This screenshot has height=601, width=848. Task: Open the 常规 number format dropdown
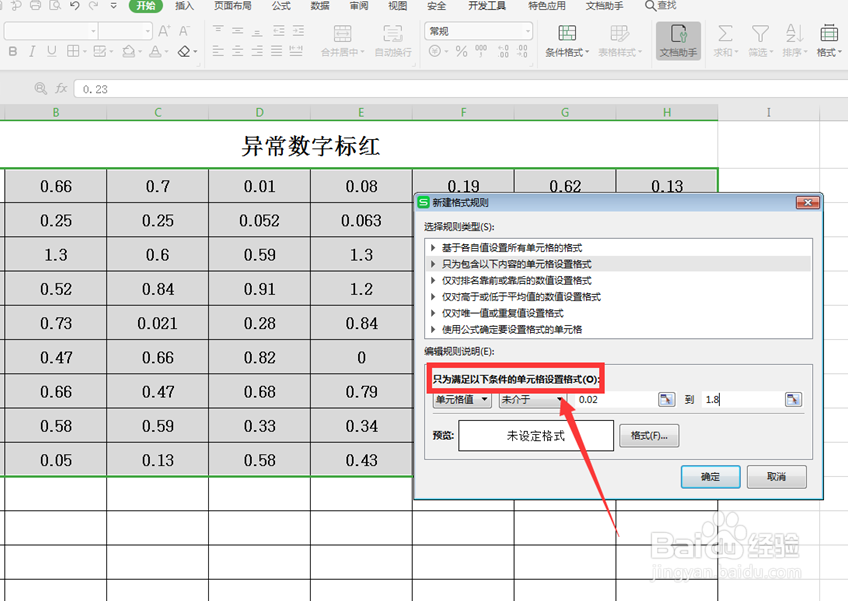tap(478, 30)
